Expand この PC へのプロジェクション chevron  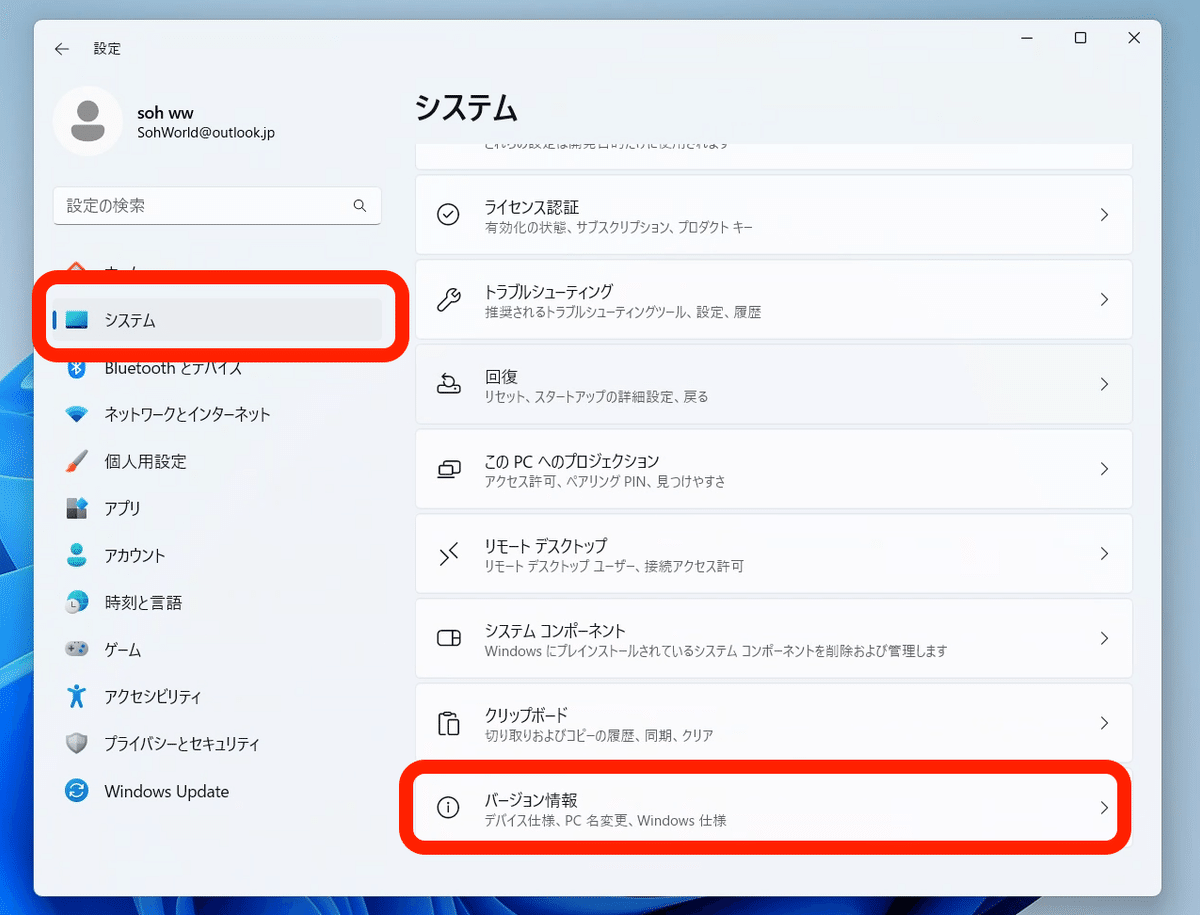pos(1104,469)
